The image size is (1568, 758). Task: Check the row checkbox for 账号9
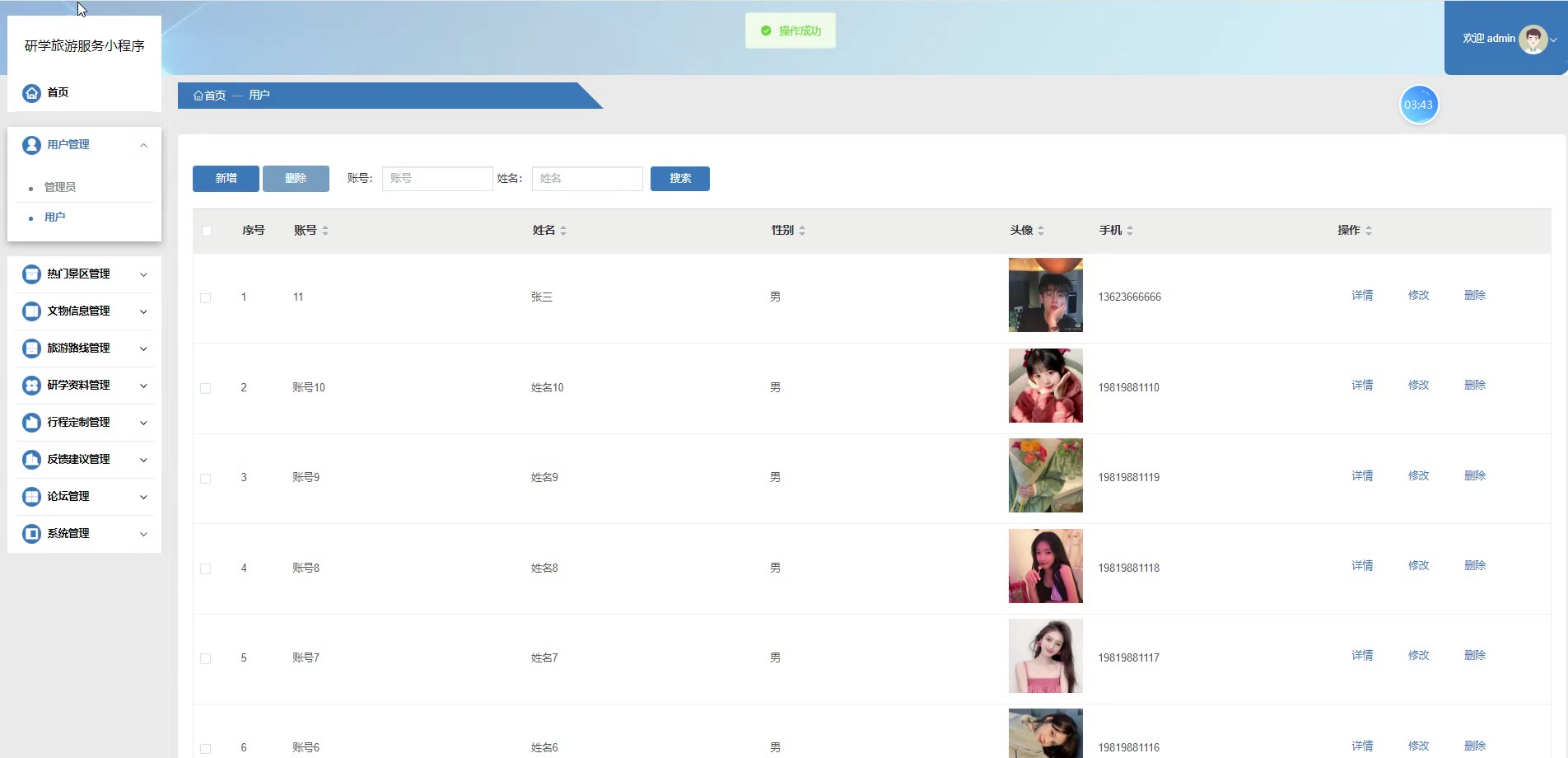(206, 479)
